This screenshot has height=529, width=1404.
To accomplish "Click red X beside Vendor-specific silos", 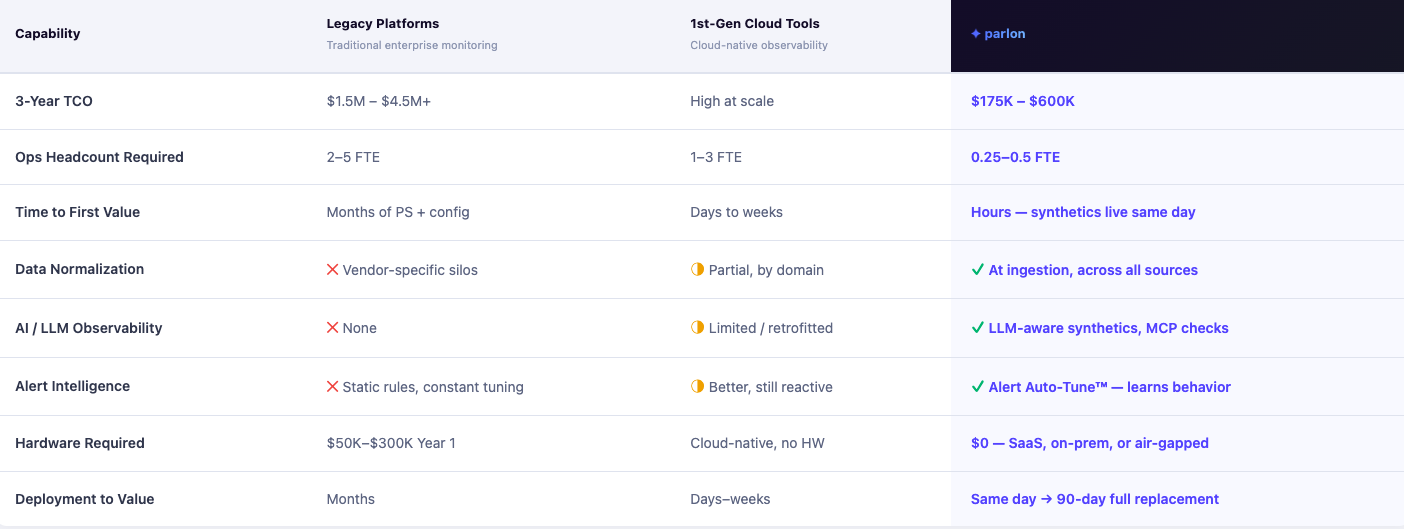I will tap(332, 270).
